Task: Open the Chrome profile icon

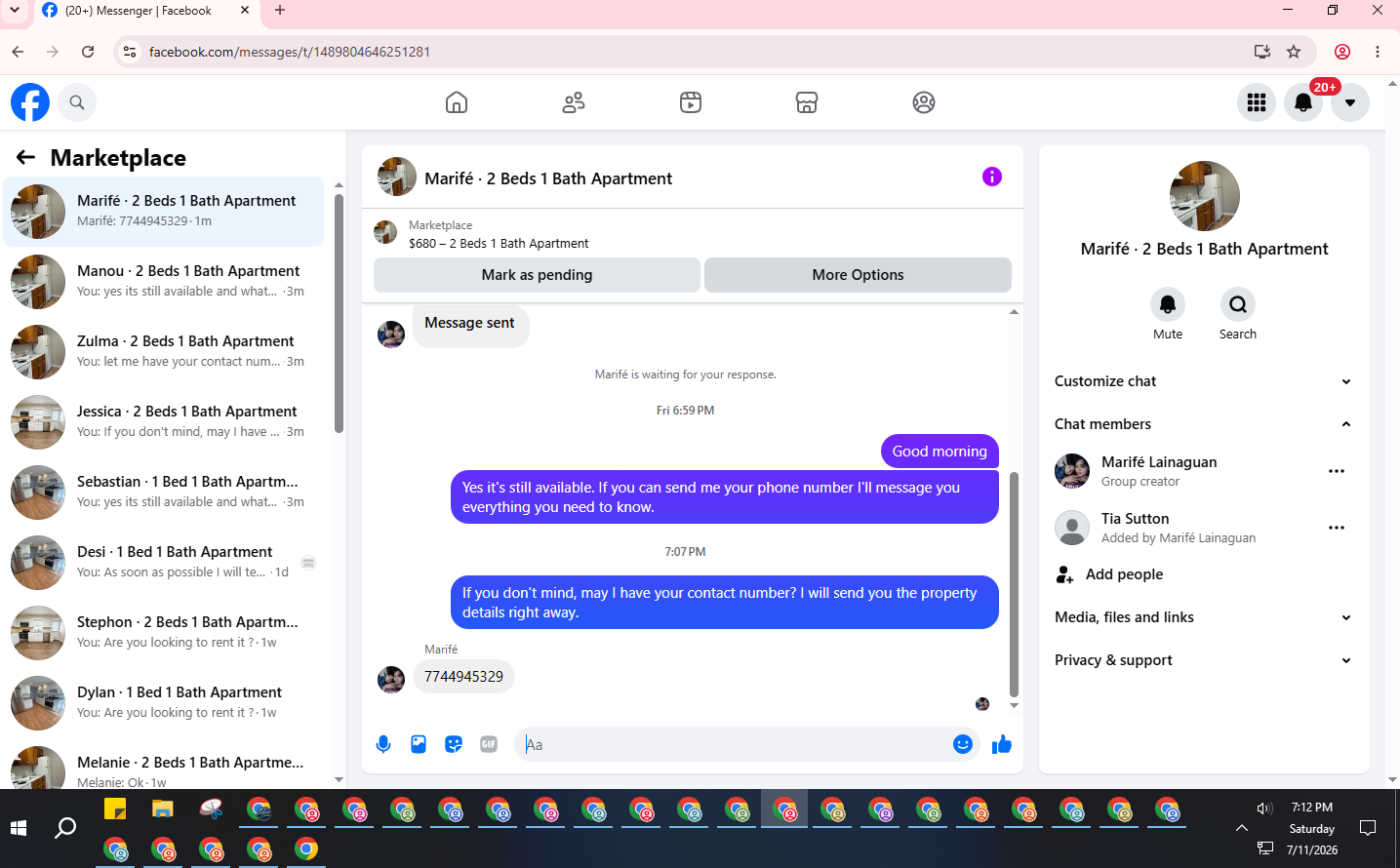Action: (x=1342, y=52)
